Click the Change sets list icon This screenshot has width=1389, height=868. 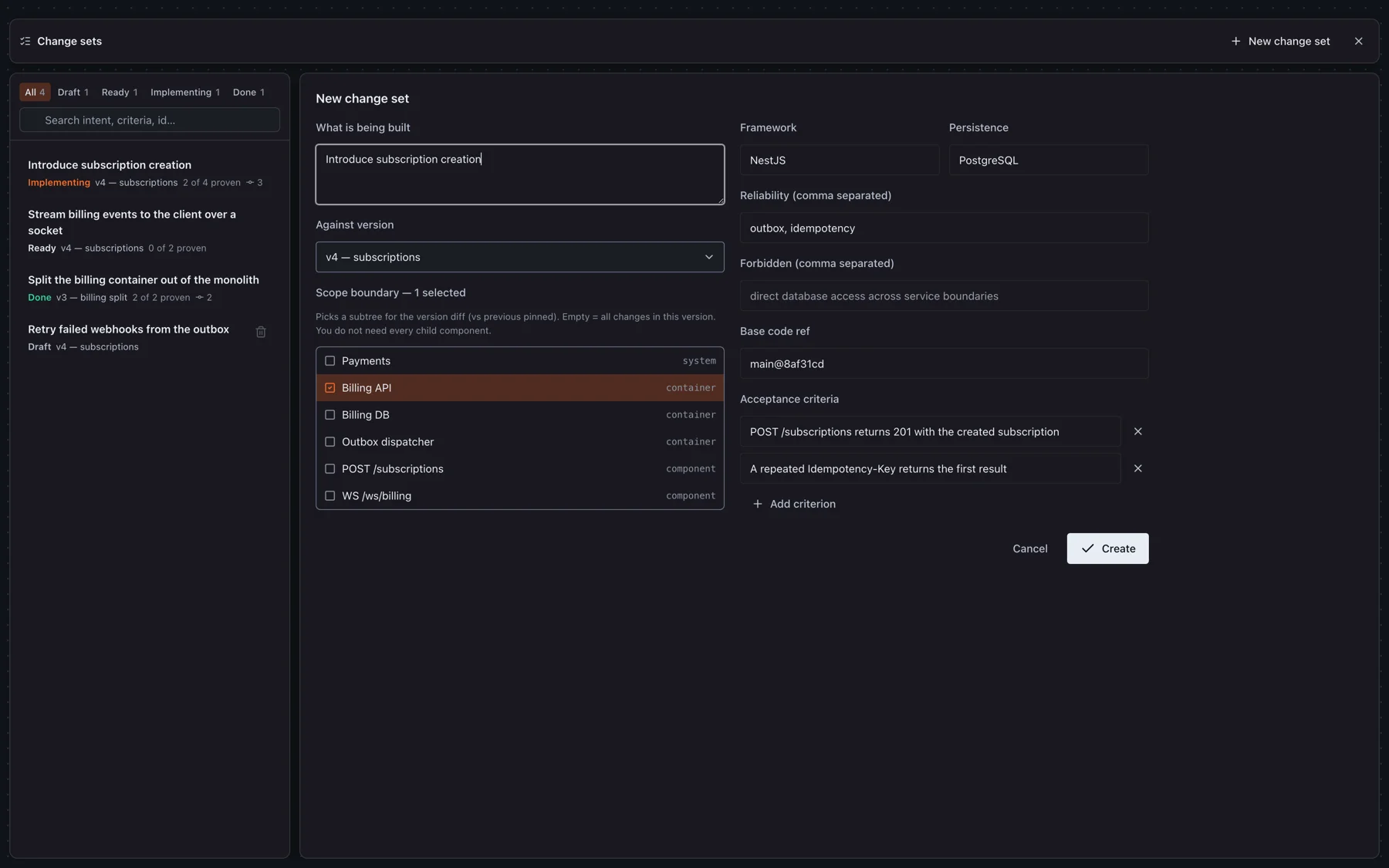[x=25, y=41]
